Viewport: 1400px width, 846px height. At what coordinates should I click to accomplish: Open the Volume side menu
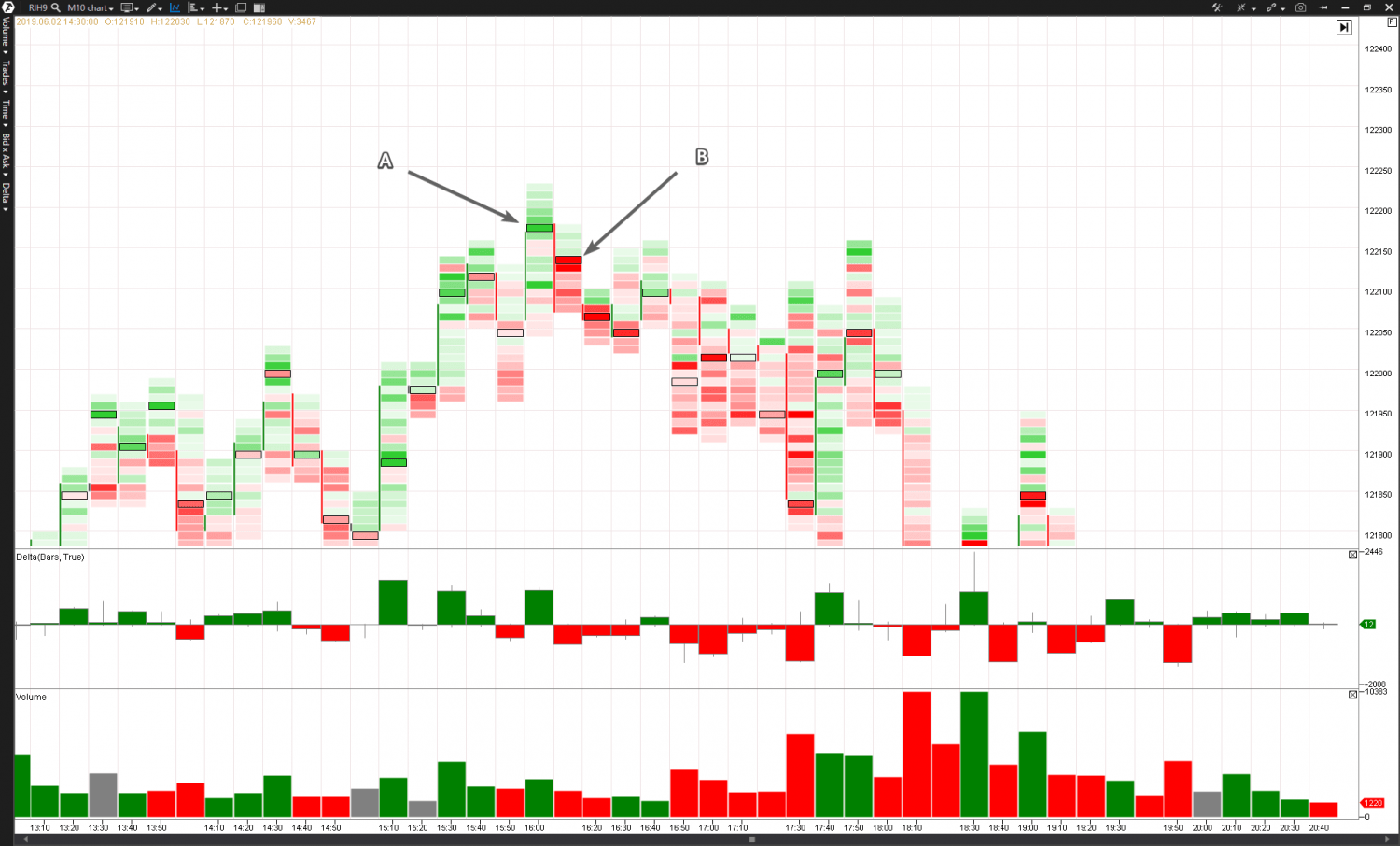coord(6,35)
